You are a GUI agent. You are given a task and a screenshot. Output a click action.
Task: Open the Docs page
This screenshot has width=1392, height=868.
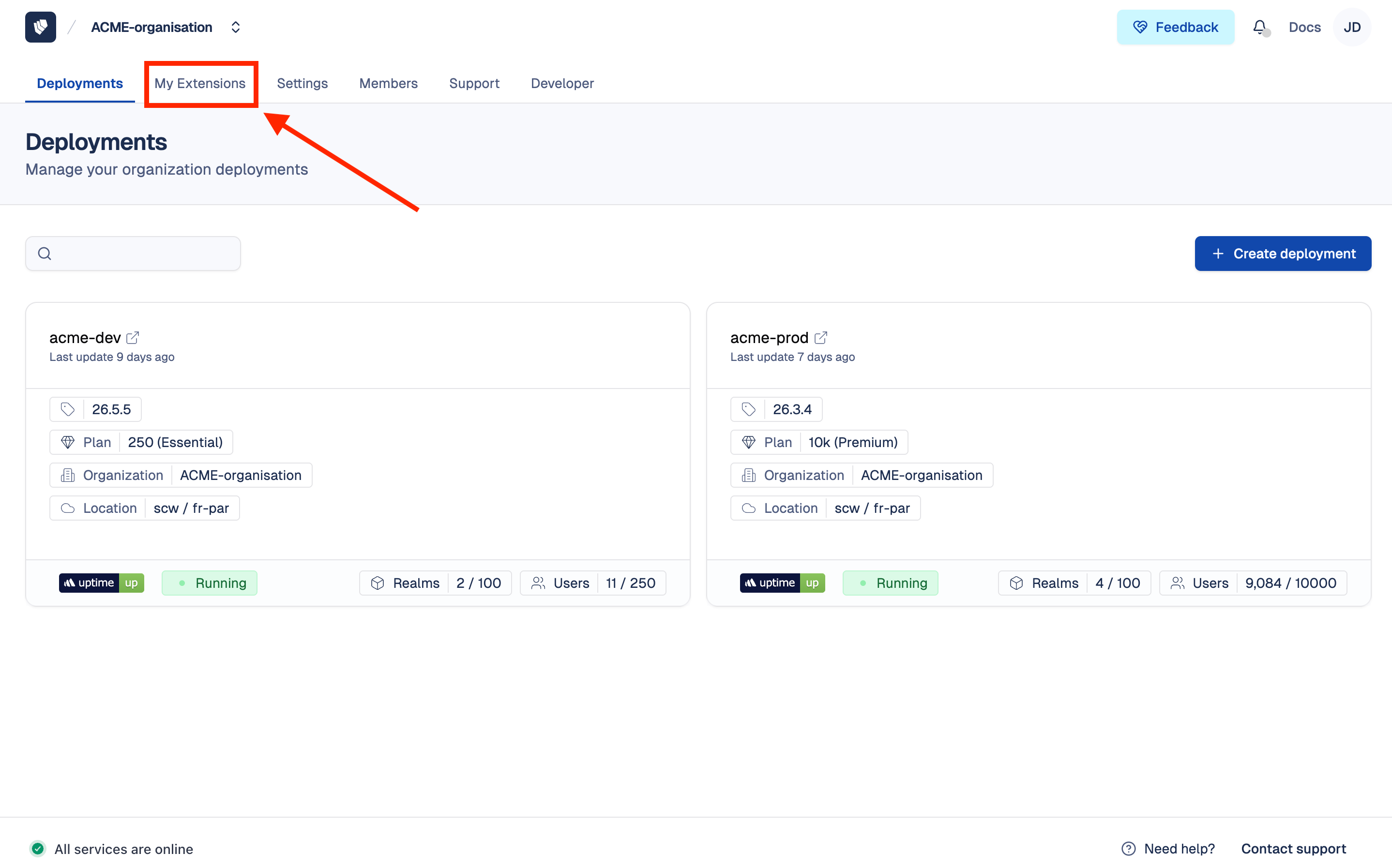[x=1304, y=27]
